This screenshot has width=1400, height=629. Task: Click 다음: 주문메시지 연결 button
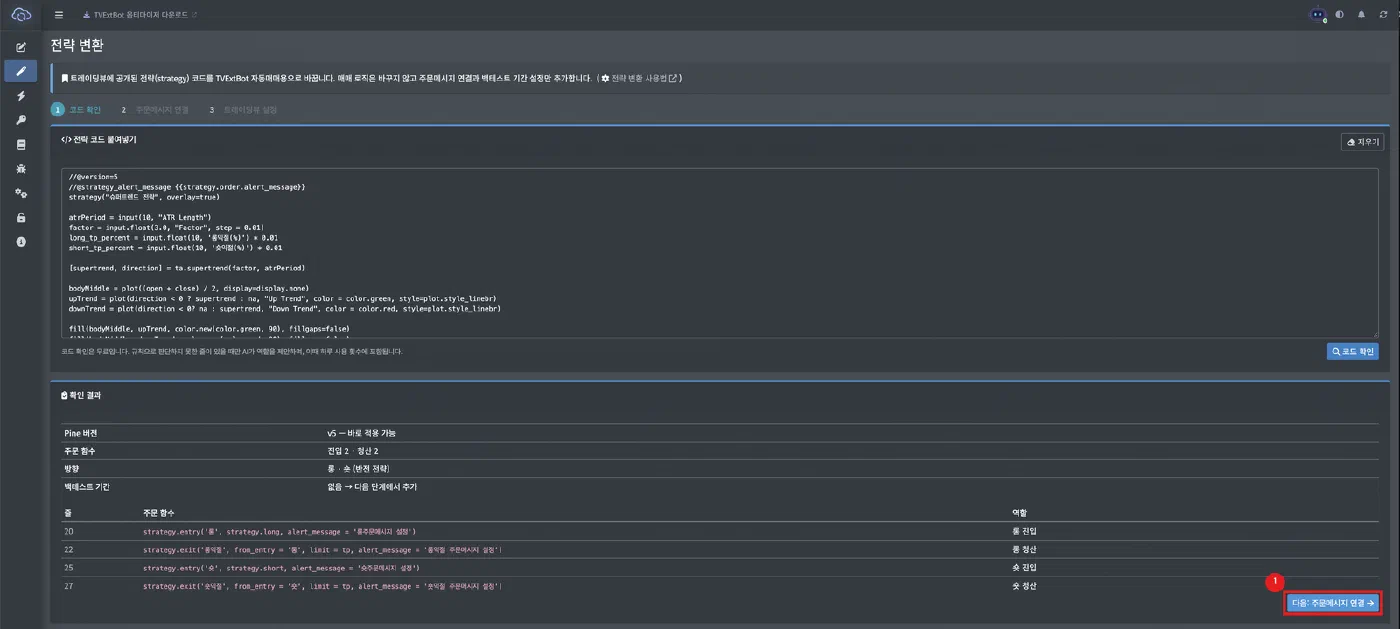click(x=1333, y=603)
